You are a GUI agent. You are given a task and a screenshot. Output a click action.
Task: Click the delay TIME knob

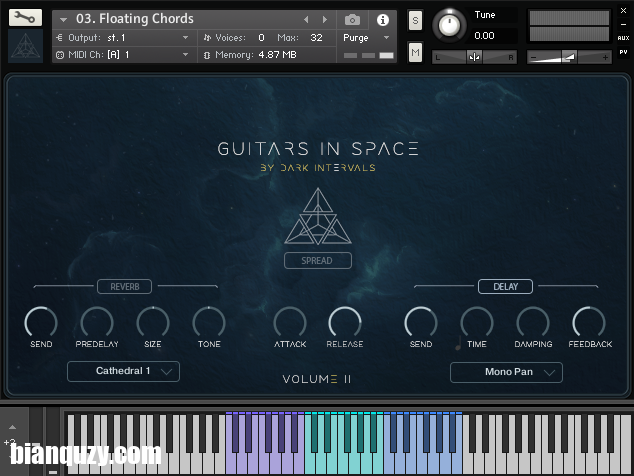point(477,322)
